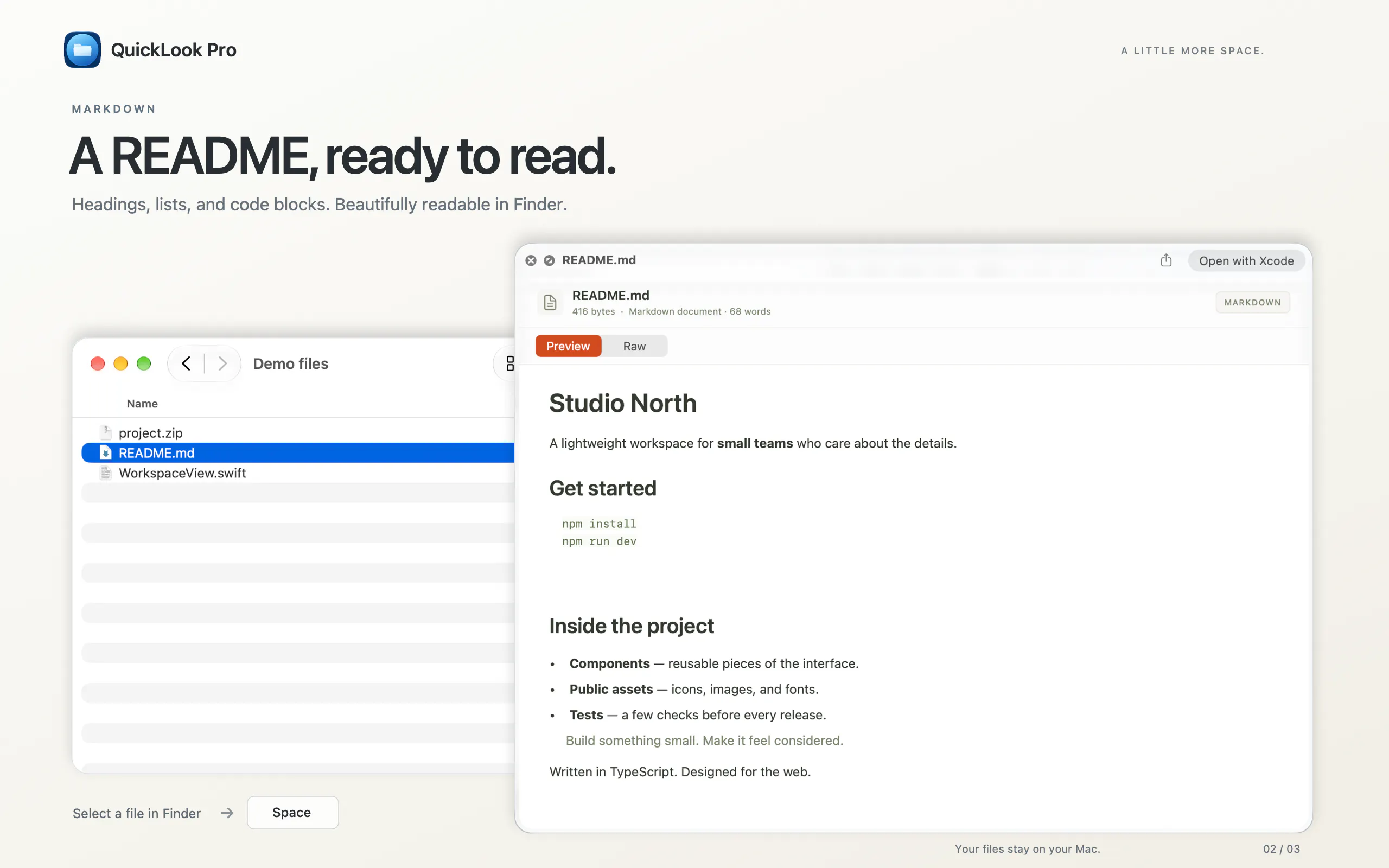Image resolution: width=1389 pixels, height=868 pixels.
Task: Click the MARKDOWN badge in preview
Action: tap(1252, 303)
